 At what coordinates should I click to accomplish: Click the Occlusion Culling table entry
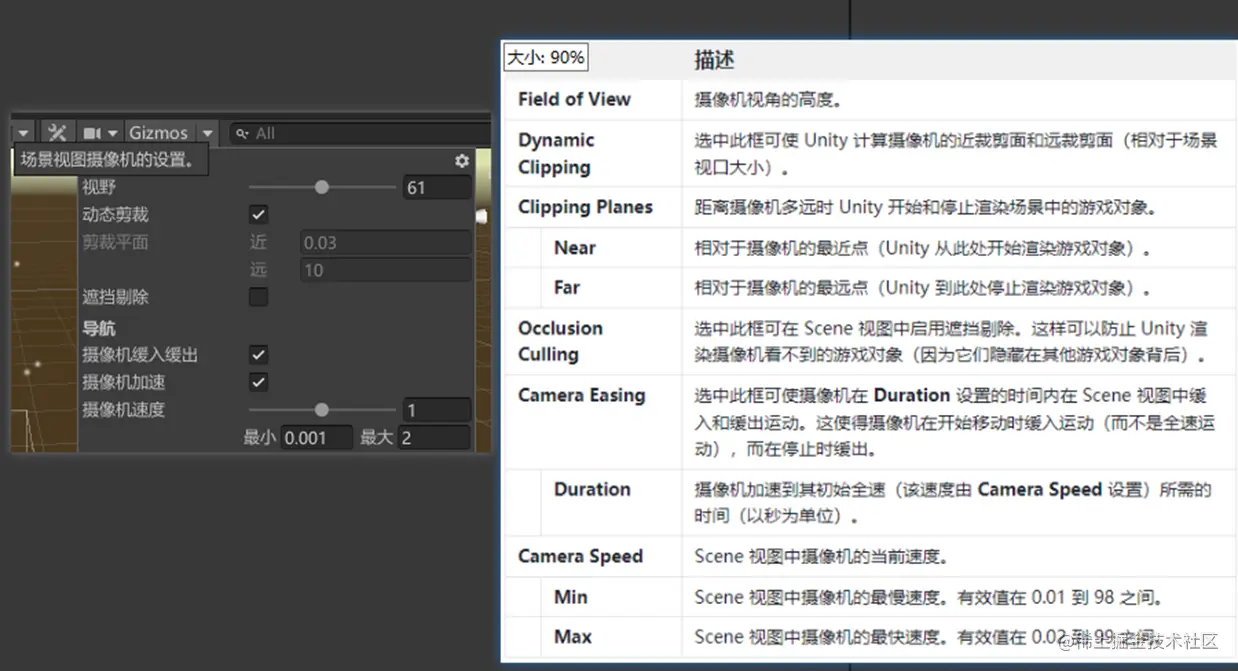pos(560,341)
